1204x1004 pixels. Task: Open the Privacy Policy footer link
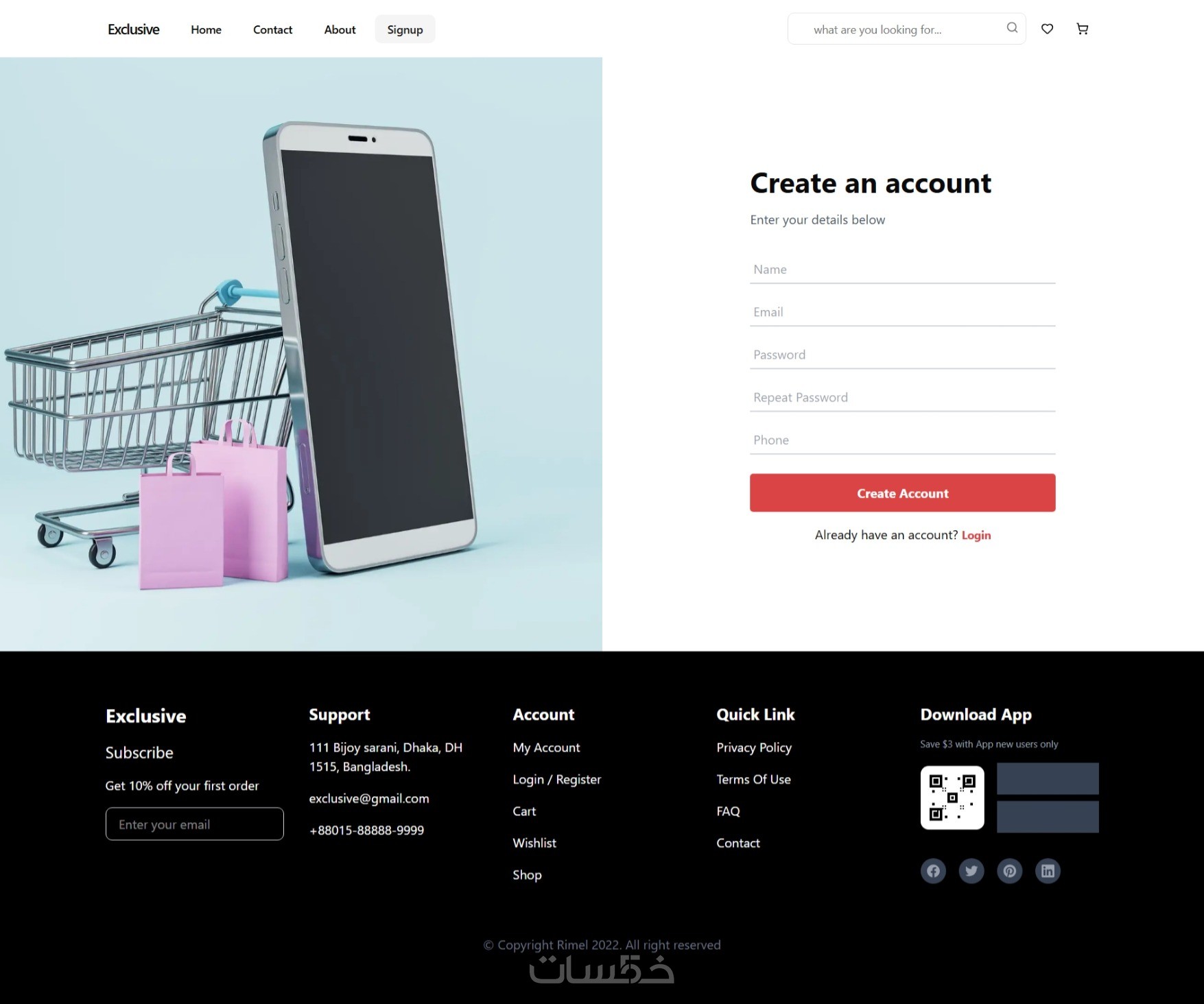click(754, 748)
